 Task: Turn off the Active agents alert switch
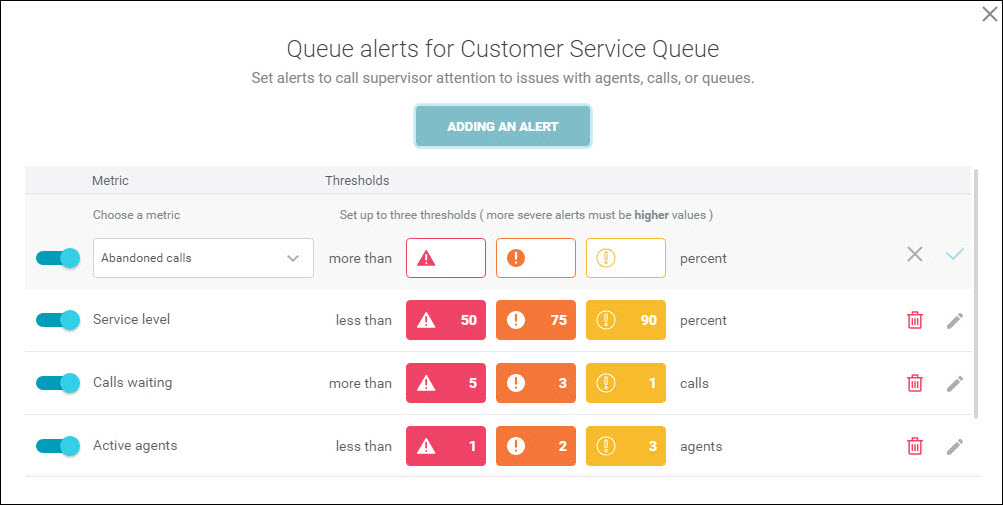(x=58, y=445)
